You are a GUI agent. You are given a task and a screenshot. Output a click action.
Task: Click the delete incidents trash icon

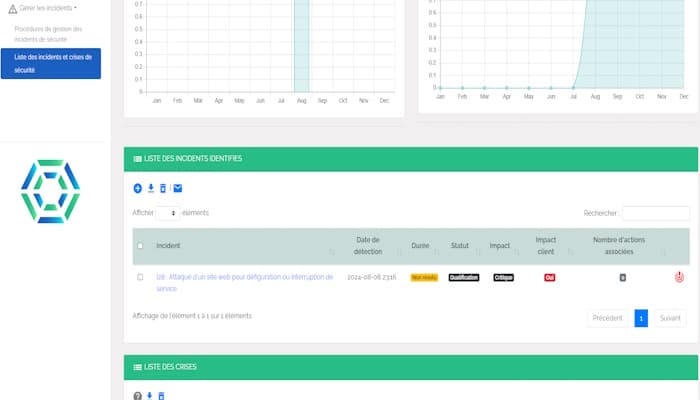point(163,188)
